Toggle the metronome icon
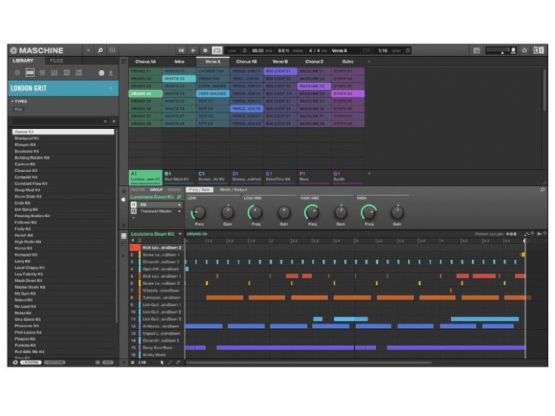The height and width of the screenshot is (416, 555). [244, 51]
